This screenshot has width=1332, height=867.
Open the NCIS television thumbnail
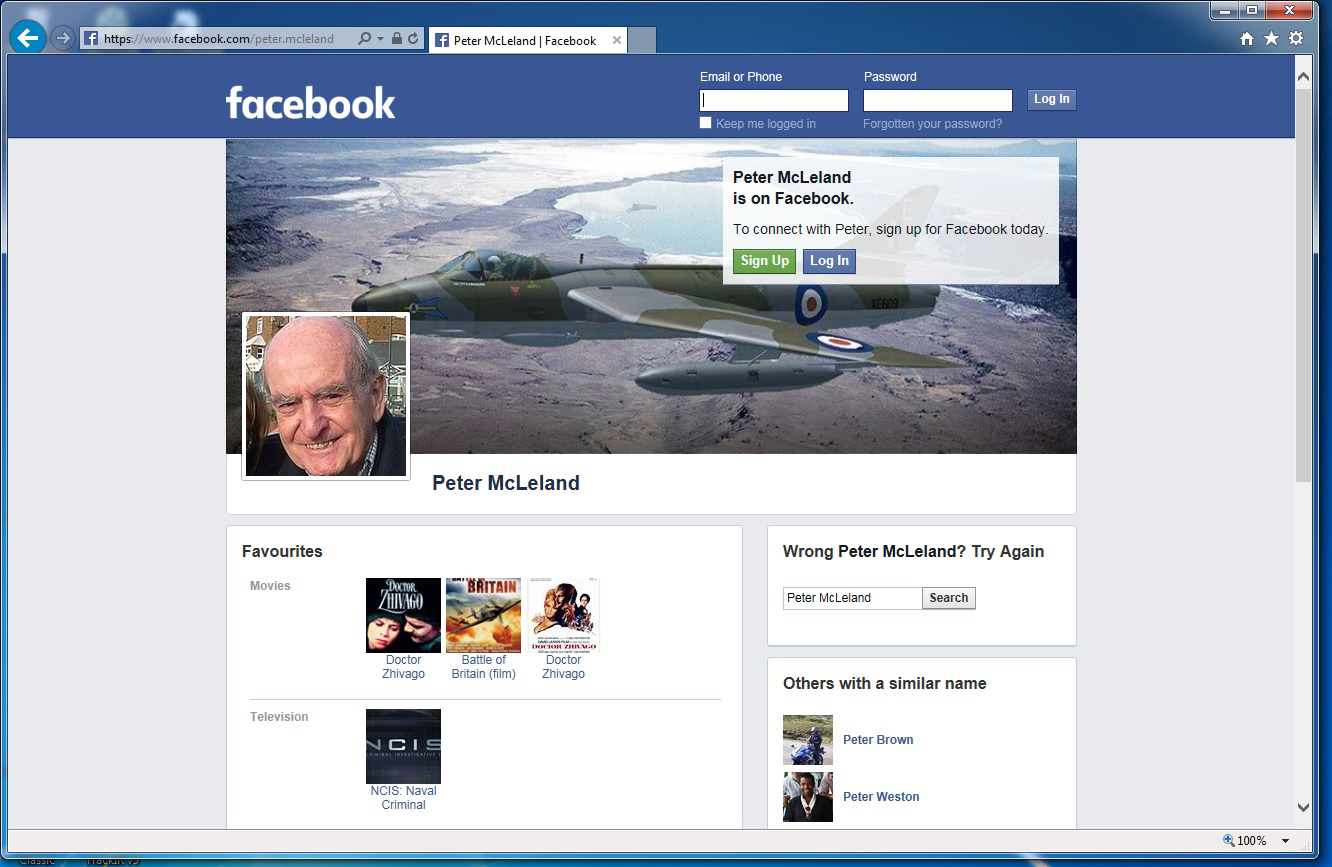403,746
